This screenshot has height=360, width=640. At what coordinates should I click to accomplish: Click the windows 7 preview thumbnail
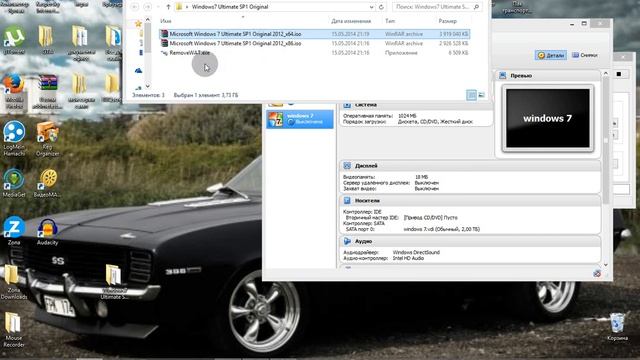pyautogui.click(x=548, y=118)
